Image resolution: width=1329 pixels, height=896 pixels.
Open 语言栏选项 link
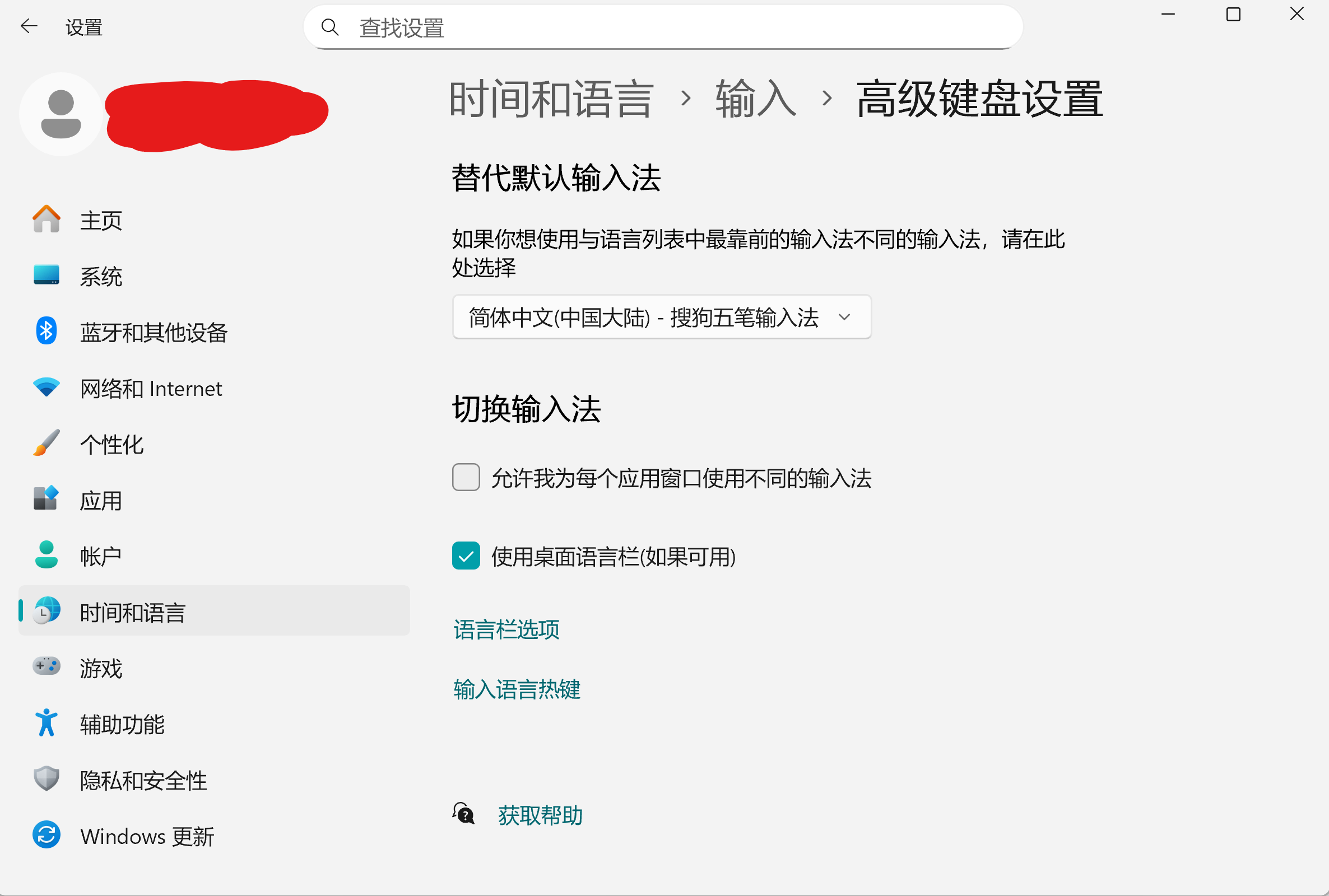click(x=506, y=629)
